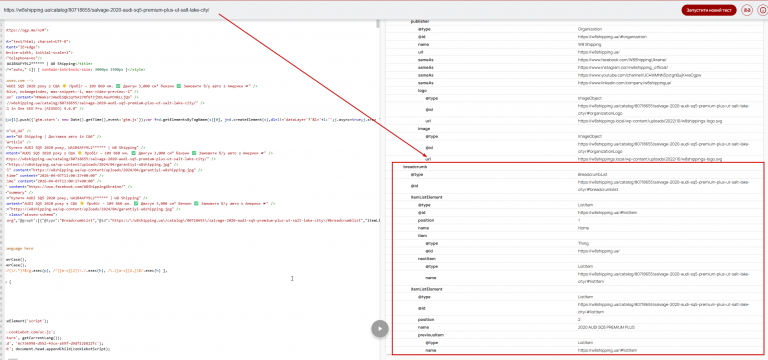This screenshot has height=360, width=768.
Task: Click the "Запустити новий тест" button
Action: click(708, 10)
